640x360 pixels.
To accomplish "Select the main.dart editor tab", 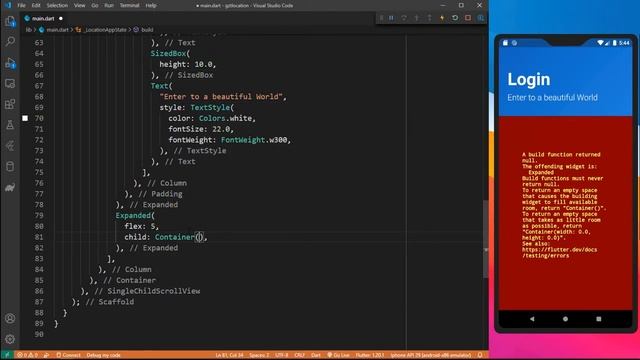I will pos(43,18).
